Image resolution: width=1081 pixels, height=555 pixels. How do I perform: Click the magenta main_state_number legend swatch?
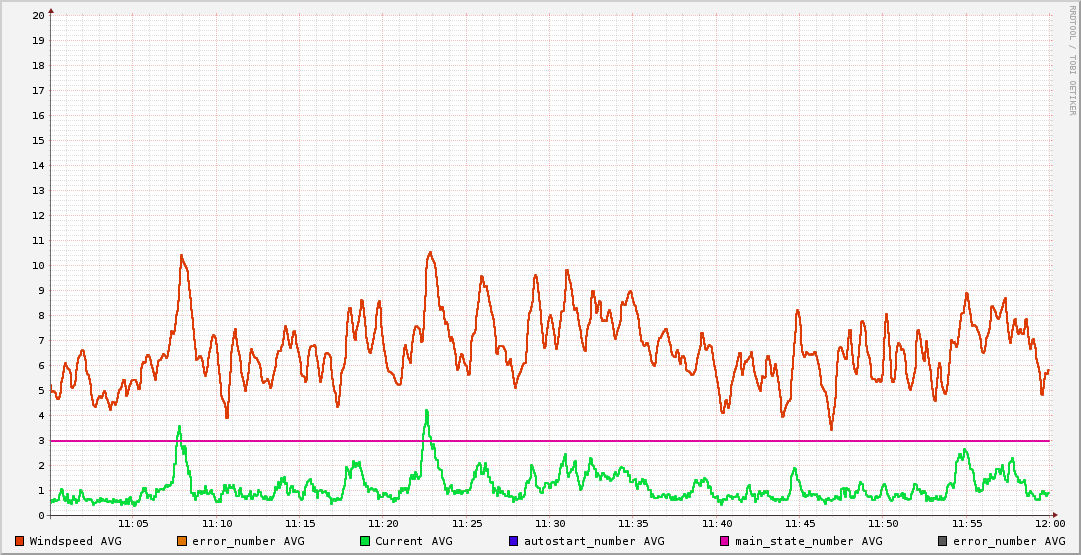725,541
